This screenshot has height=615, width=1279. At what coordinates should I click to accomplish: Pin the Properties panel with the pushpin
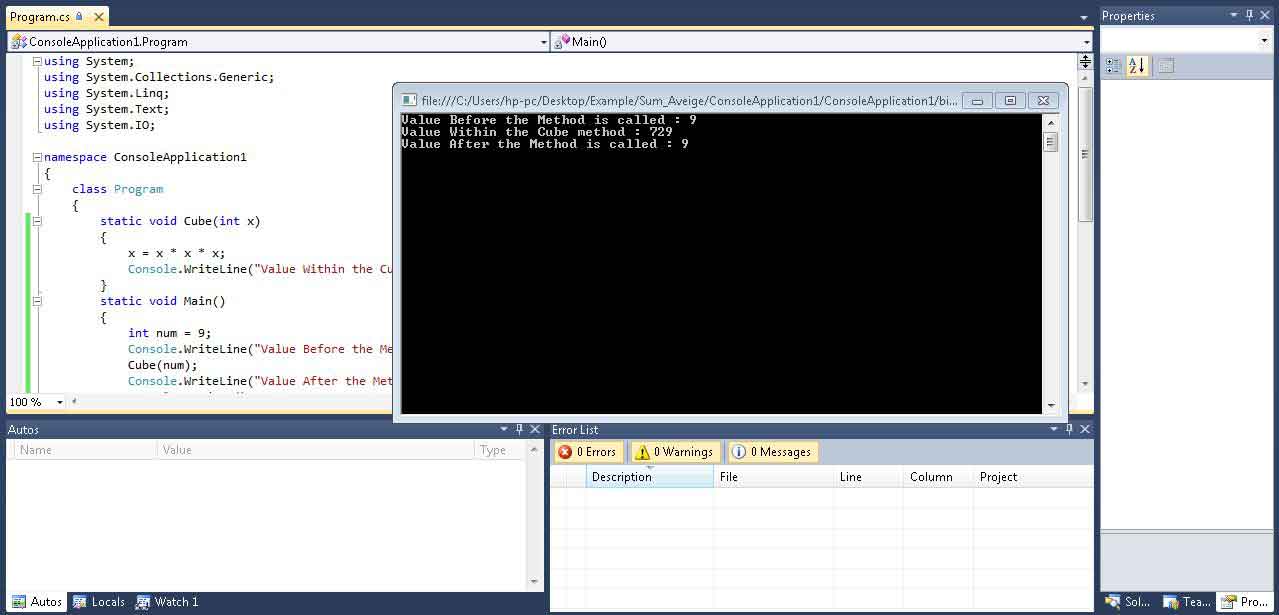[1250, 15]
